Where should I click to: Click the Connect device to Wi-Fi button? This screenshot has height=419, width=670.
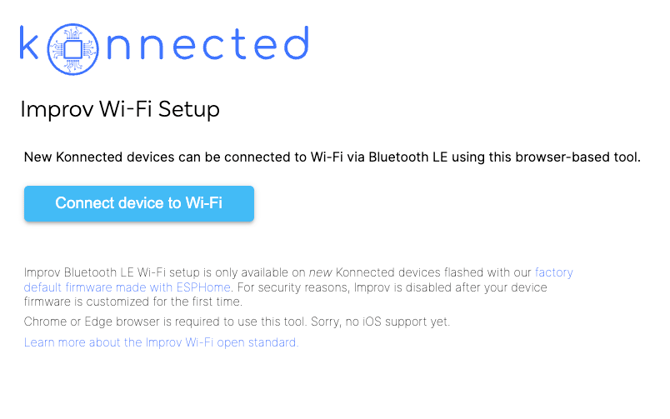139,203
